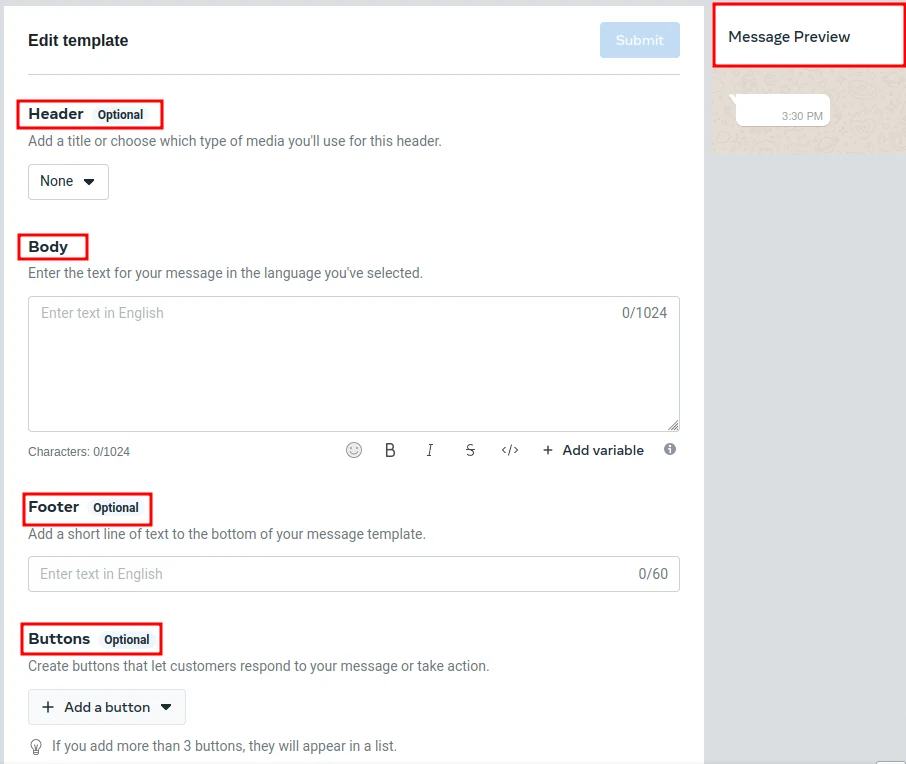Viewport: 906px width, 764px height.
Task: Click the Header section label
Action: [56, 114]
